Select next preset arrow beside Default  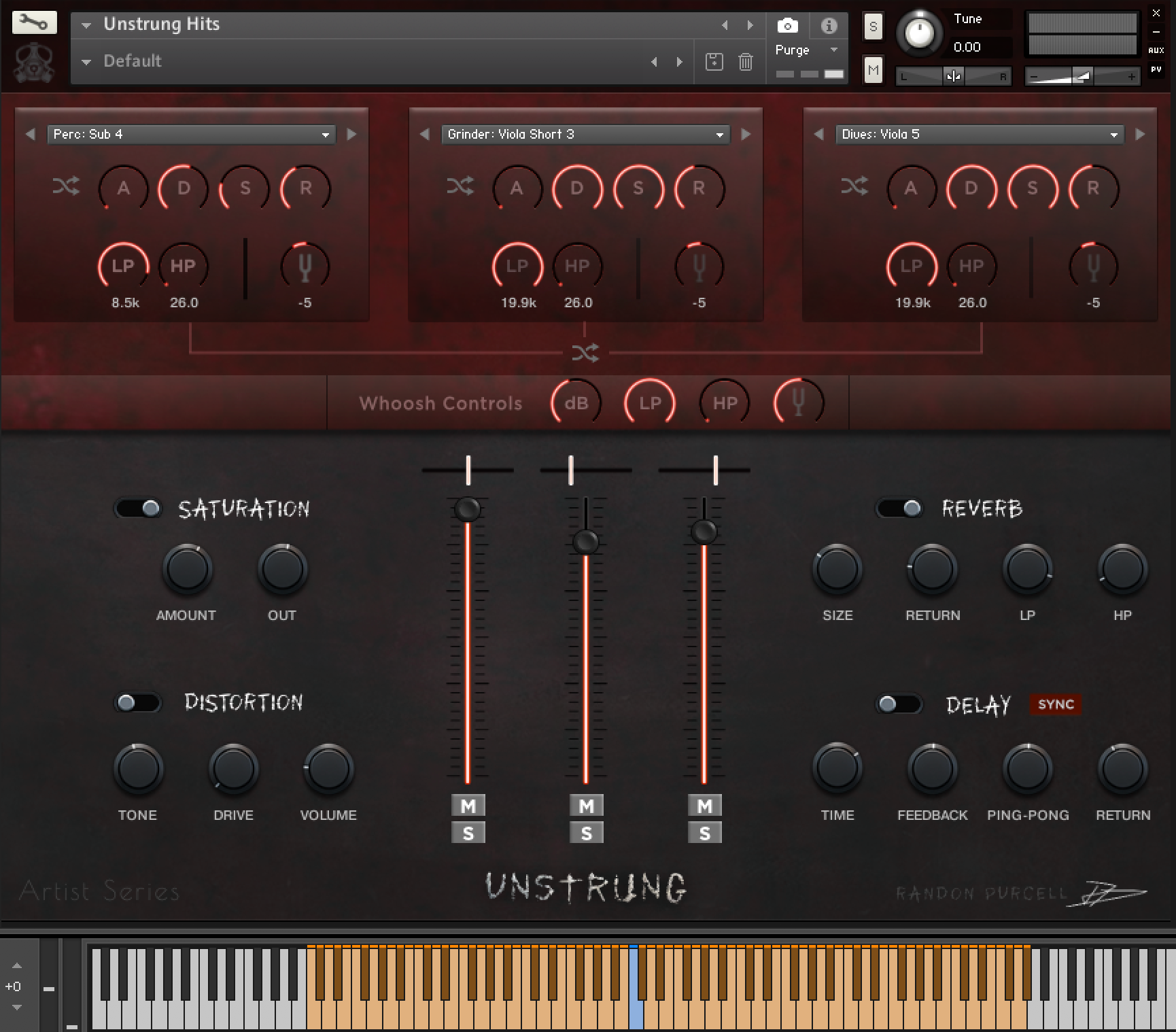[679, 62]
